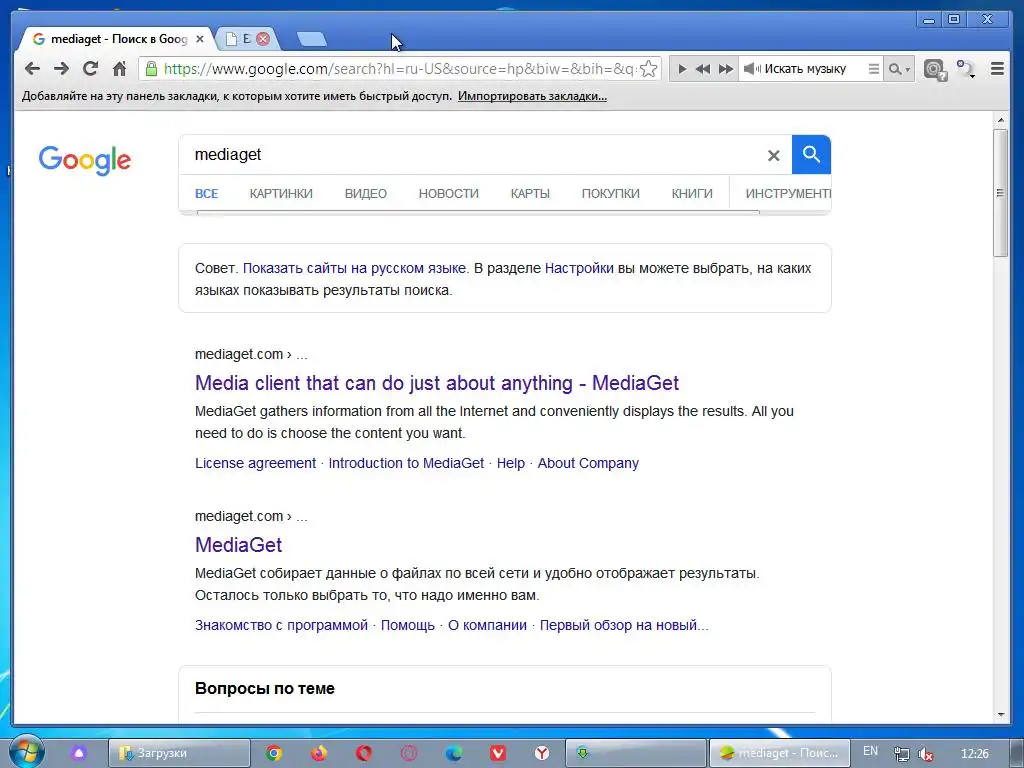Skip to previous track in music toolbar
The width and height of the screenshot is (1024, 768).
pos(703,69)
